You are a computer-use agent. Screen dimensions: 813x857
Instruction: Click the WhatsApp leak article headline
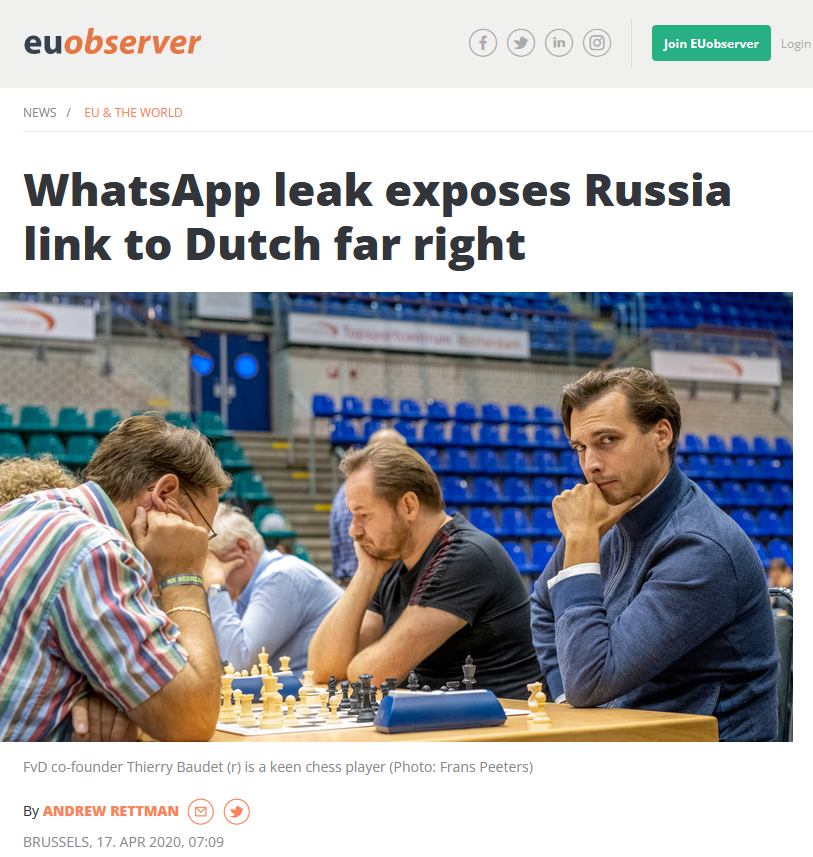pos(377,219)
